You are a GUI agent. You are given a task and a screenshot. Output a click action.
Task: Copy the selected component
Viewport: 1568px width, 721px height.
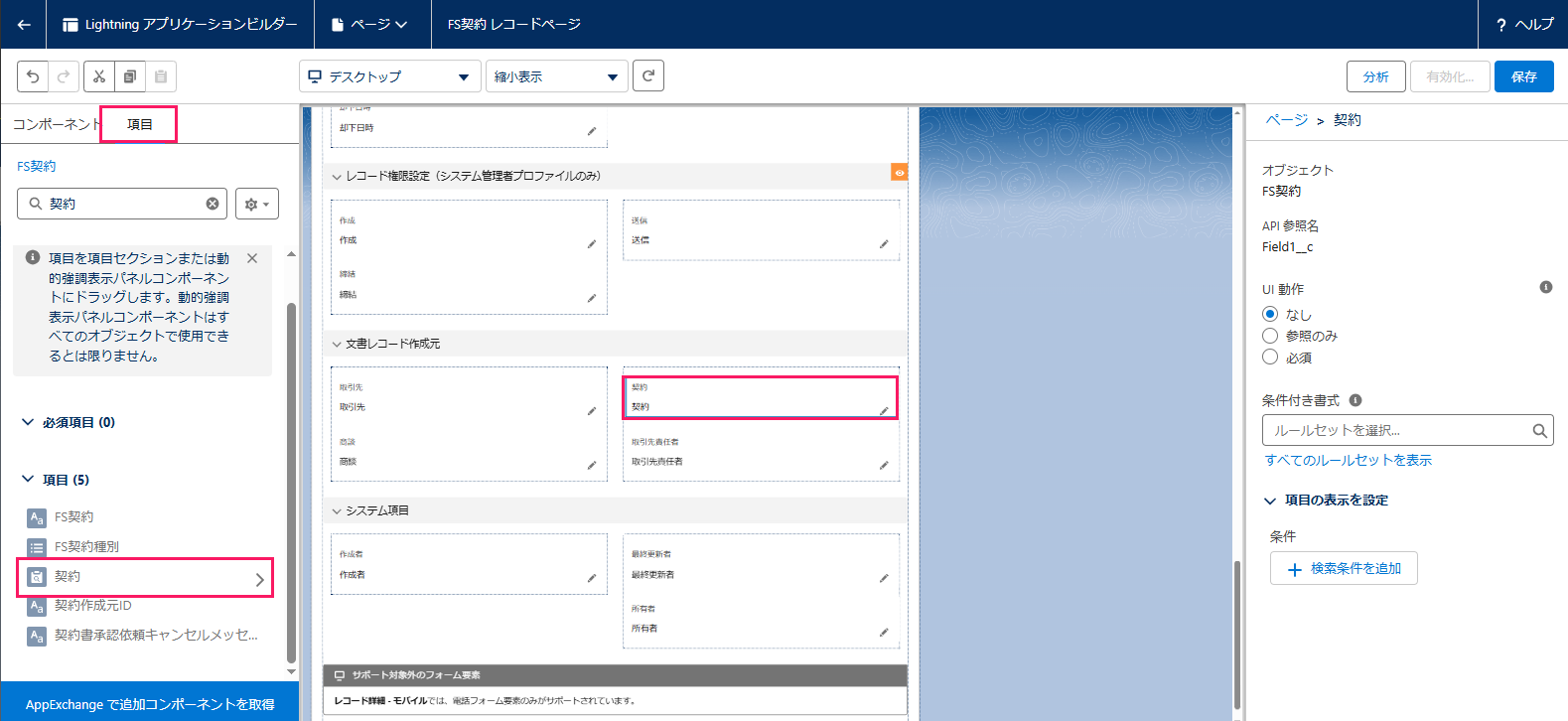pyautogui.click(x=129, y=76)
